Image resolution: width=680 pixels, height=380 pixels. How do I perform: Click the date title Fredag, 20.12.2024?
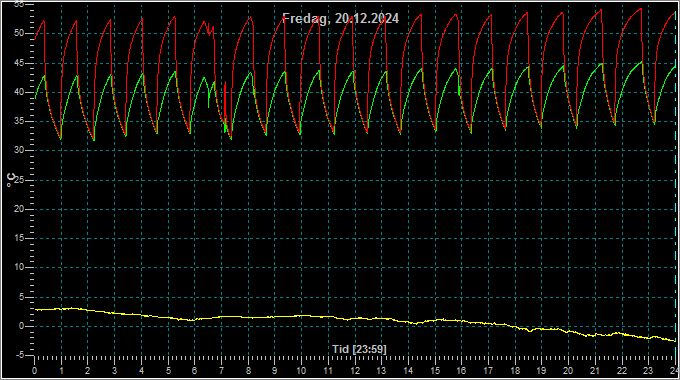pos(340,18)
